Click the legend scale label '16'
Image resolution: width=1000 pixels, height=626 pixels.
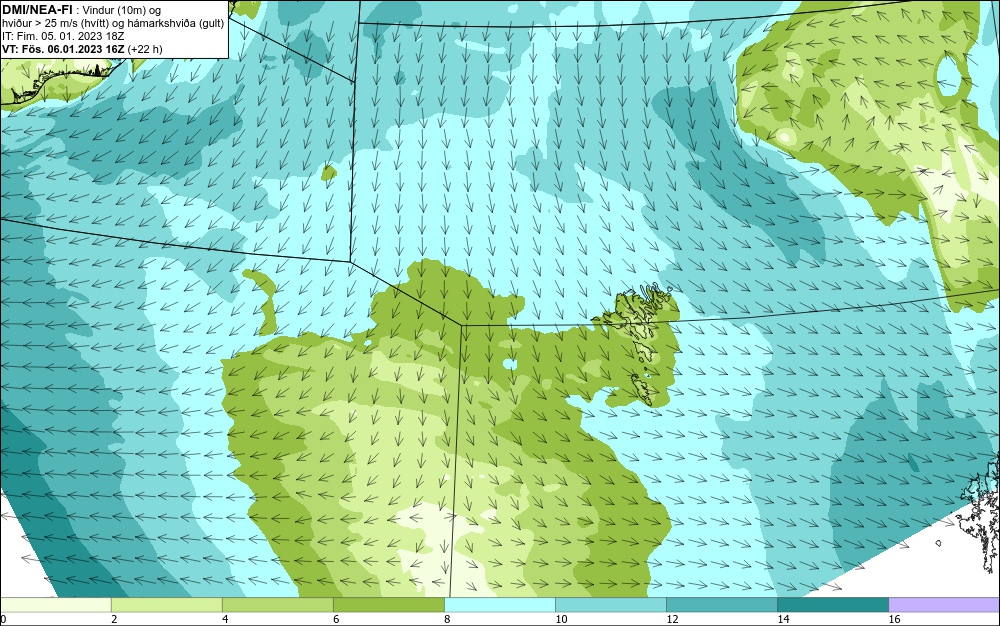(894, 619)
